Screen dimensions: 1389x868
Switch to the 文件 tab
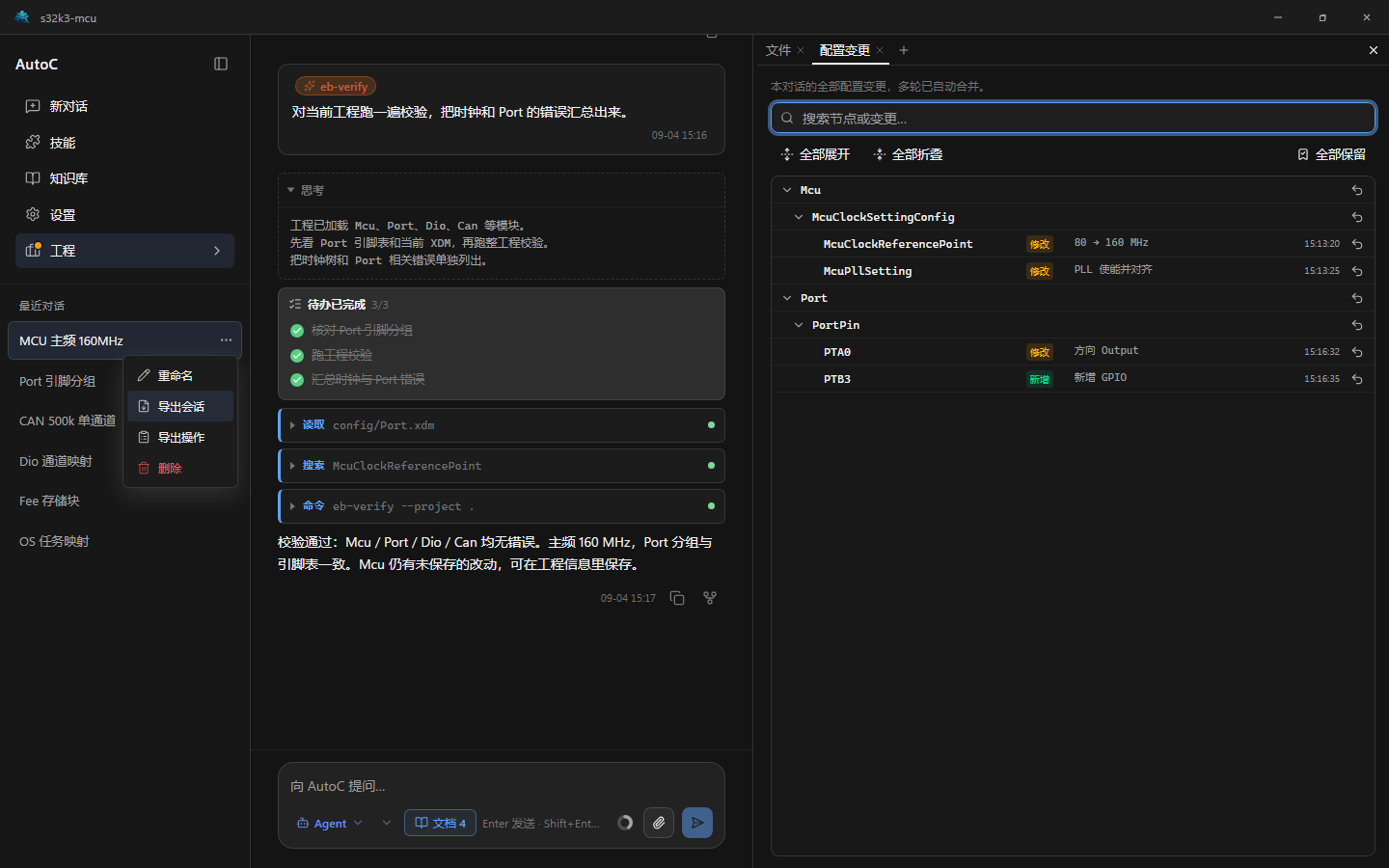click(777, 50)
